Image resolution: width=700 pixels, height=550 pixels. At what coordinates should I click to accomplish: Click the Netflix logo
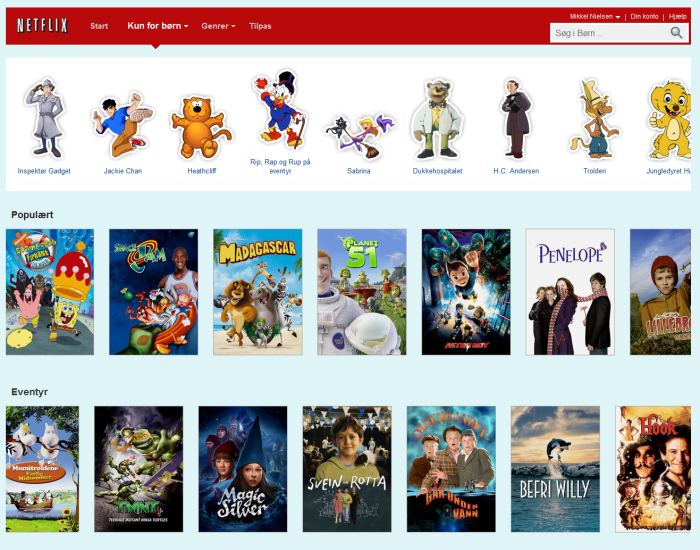pyautogui.click(x=42, y=25)
